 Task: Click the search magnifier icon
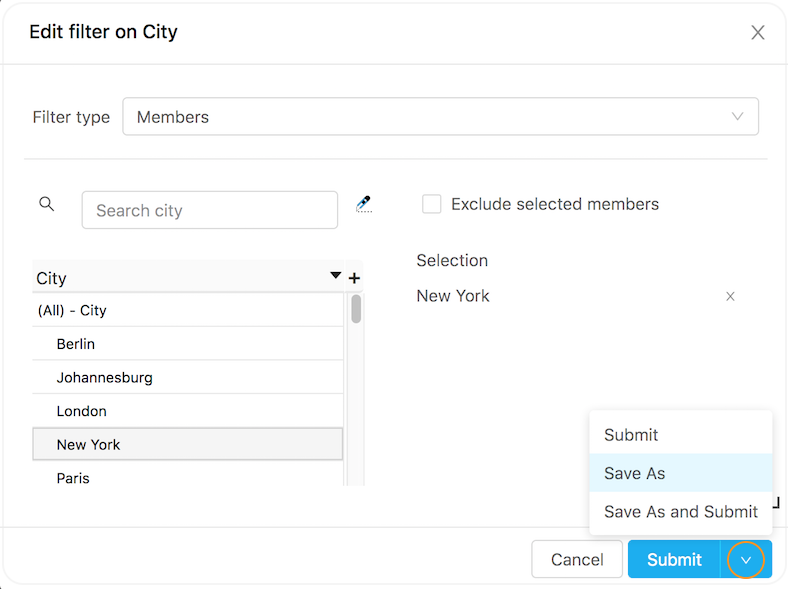(x=46, y=204)
